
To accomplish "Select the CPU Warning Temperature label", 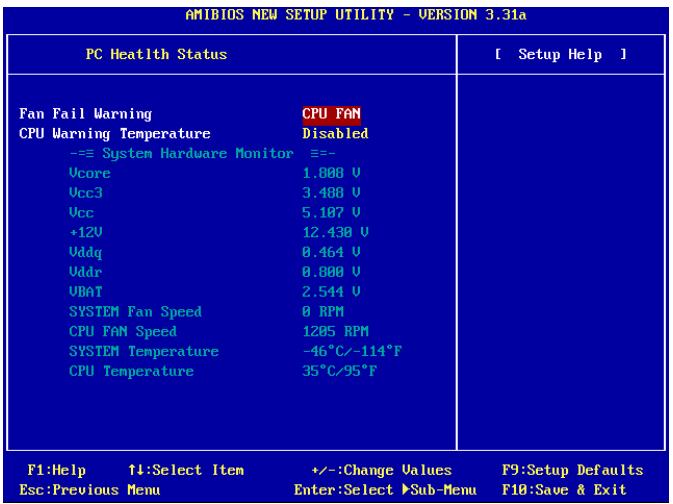I will [x=115, y=134].
